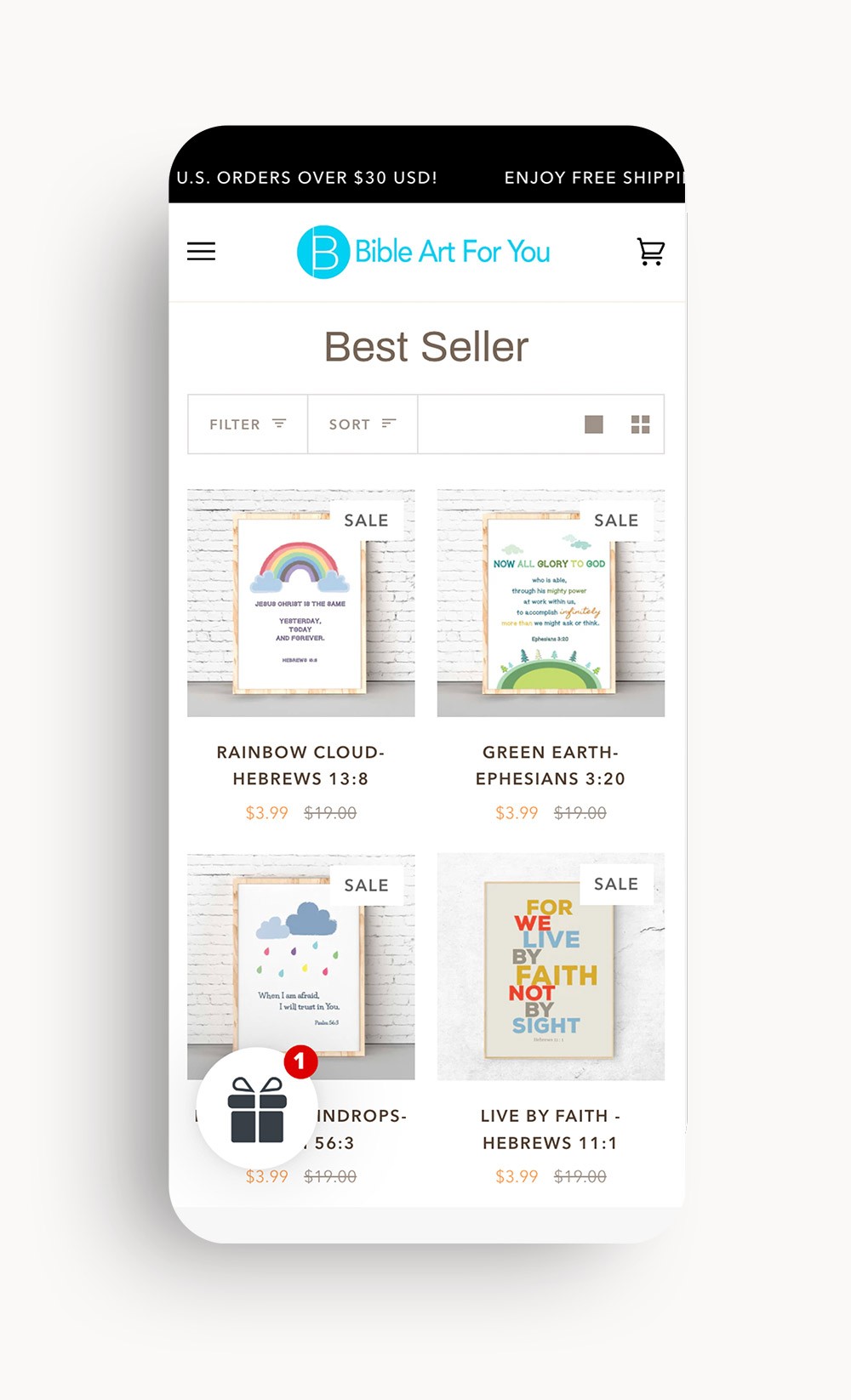The height and width of the screenshot is (1400, 851).
Task: Switch to single-column list view
Action: point(594,424)
